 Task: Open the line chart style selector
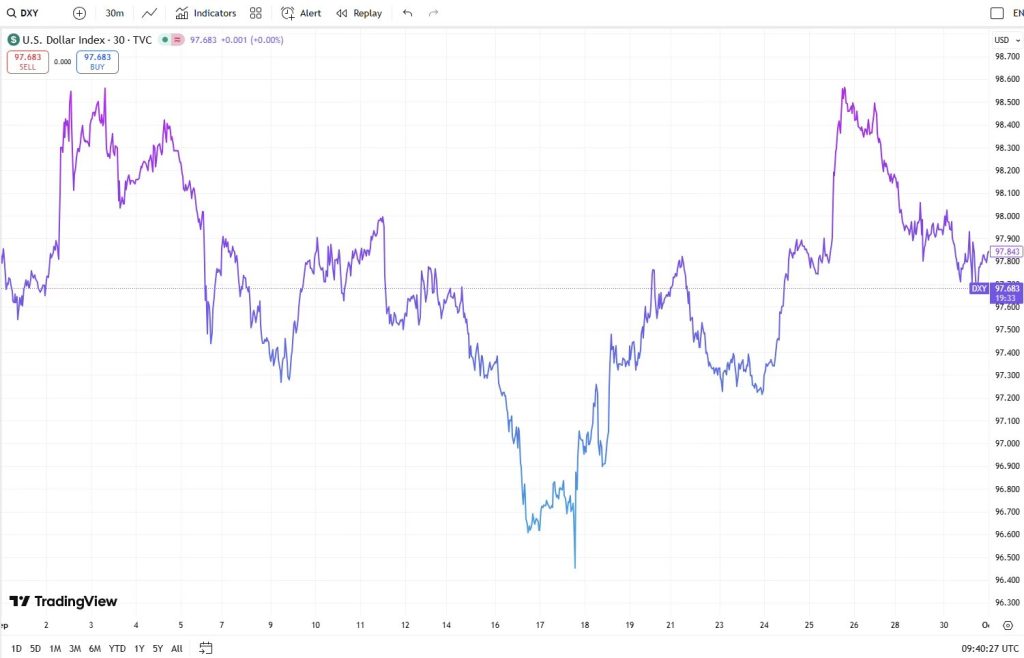point(149,13)
